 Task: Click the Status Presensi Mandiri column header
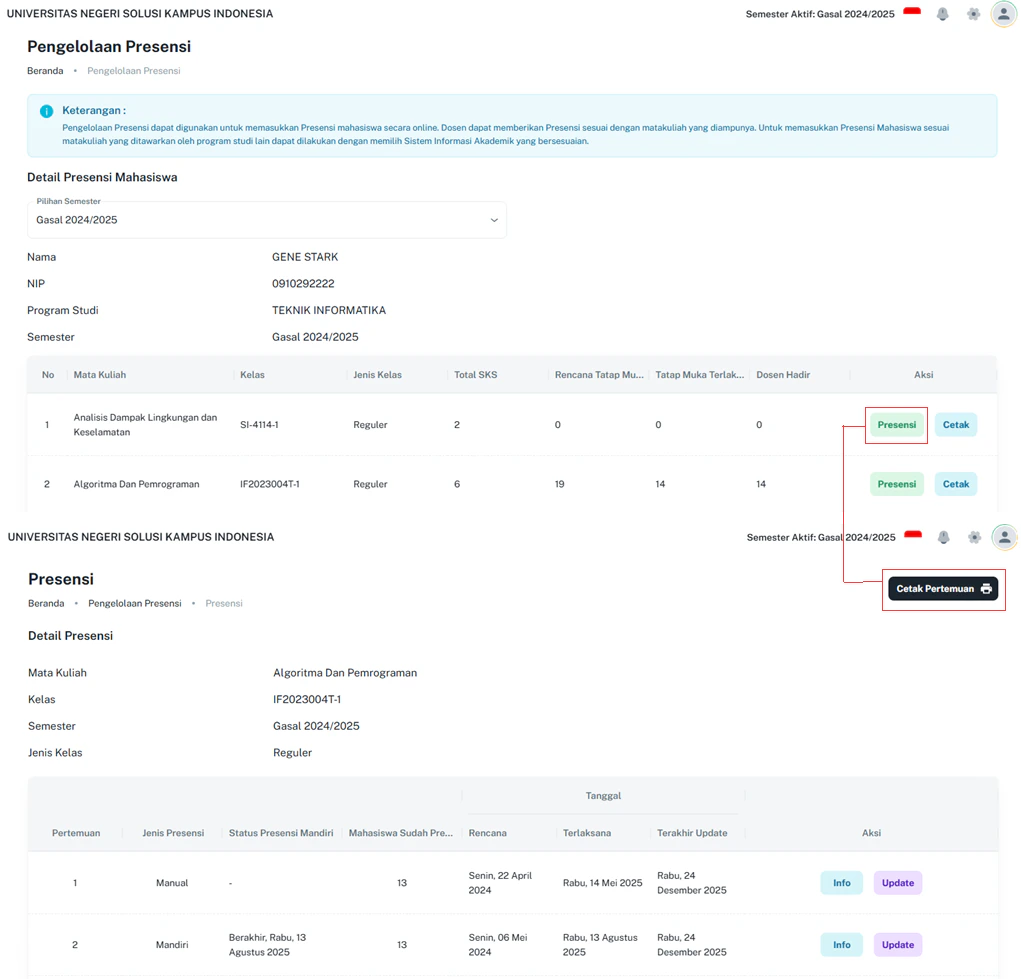[x=281, y=833]
